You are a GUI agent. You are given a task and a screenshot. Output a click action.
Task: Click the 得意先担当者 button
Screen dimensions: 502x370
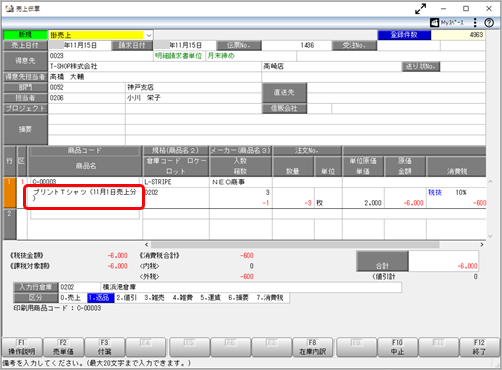[25, 77]
